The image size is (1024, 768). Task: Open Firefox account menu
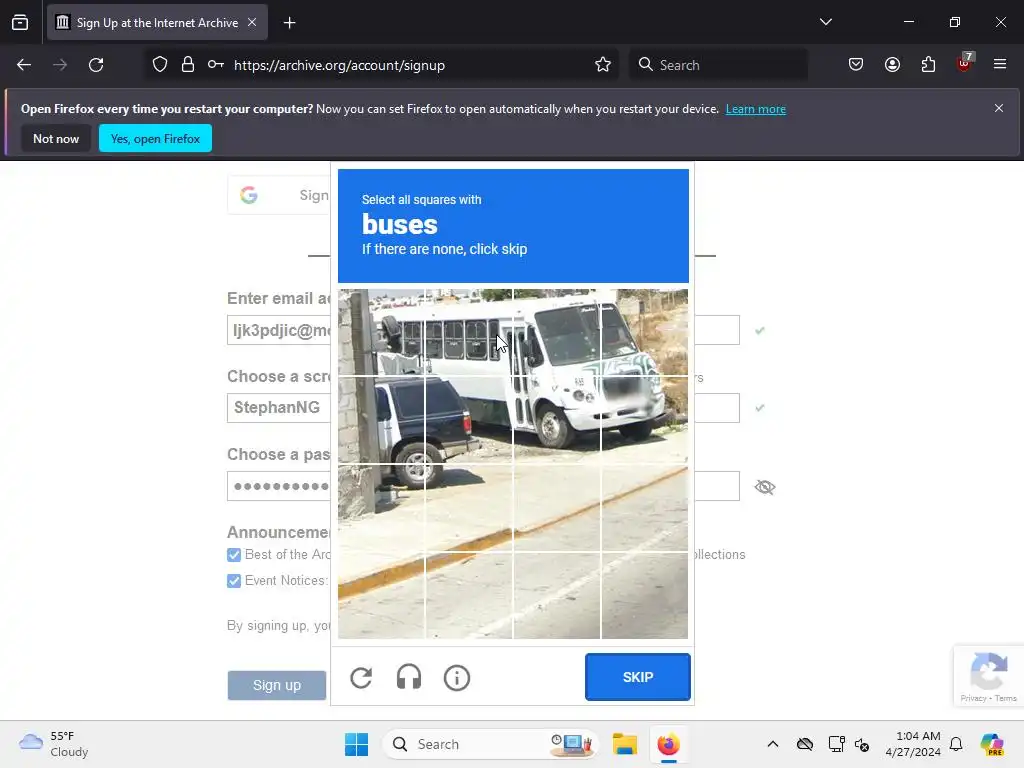point(892,65)
